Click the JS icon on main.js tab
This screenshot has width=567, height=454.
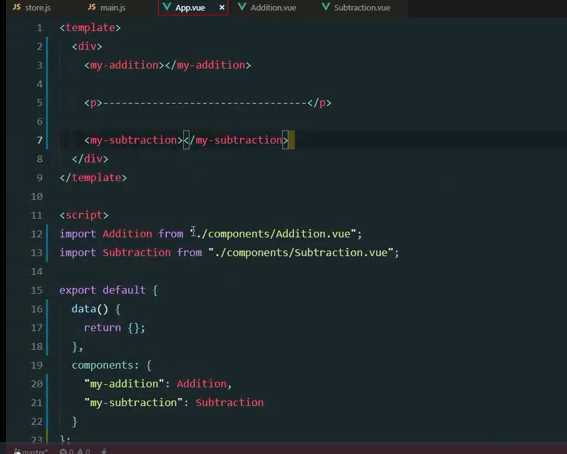[x=92, y=7]
